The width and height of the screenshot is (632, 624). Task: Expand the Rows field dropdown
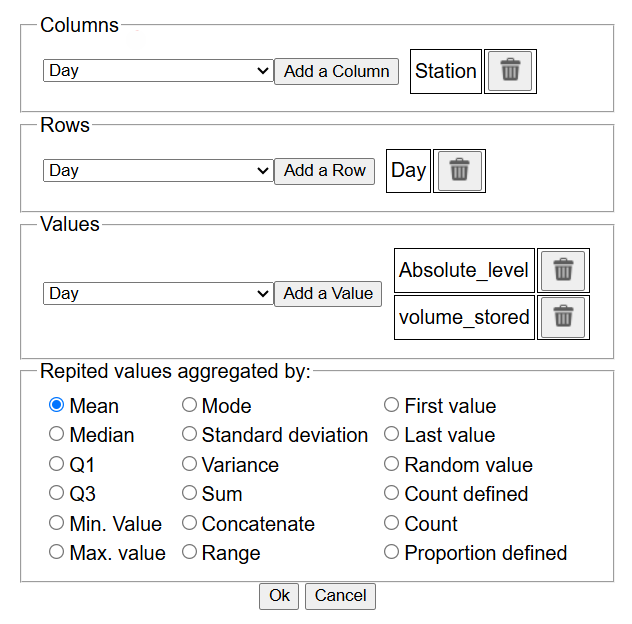[158, 171]
